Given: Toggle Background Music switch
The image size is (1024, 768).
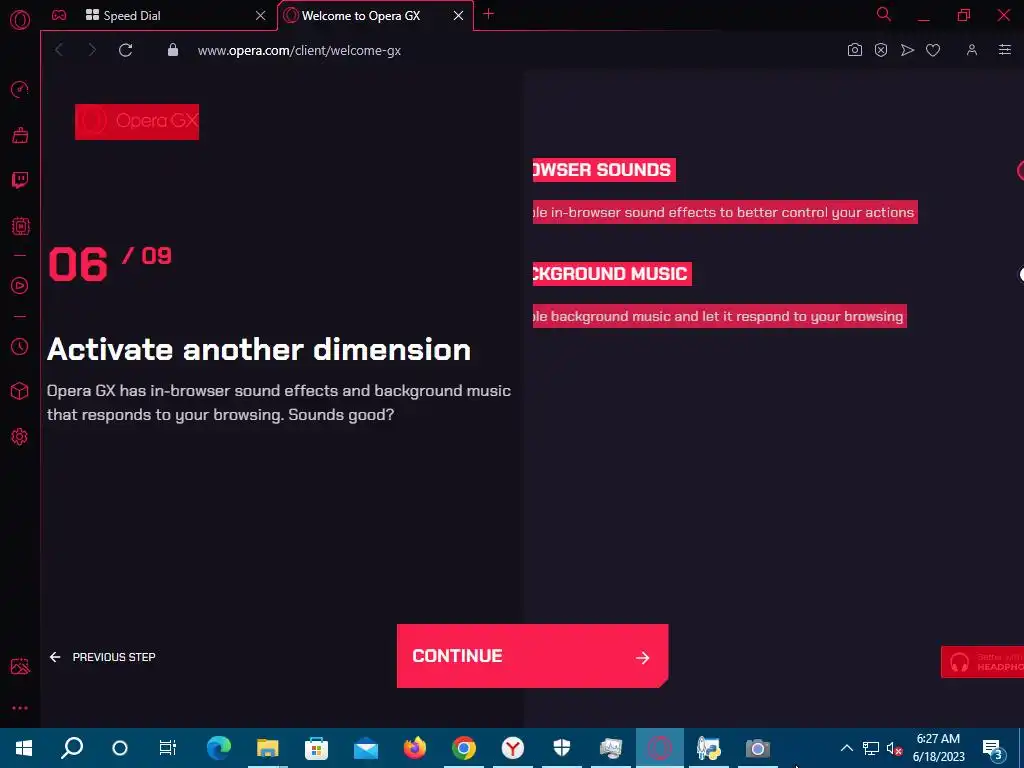Looking at the screenshot, I should [1021, 274].
